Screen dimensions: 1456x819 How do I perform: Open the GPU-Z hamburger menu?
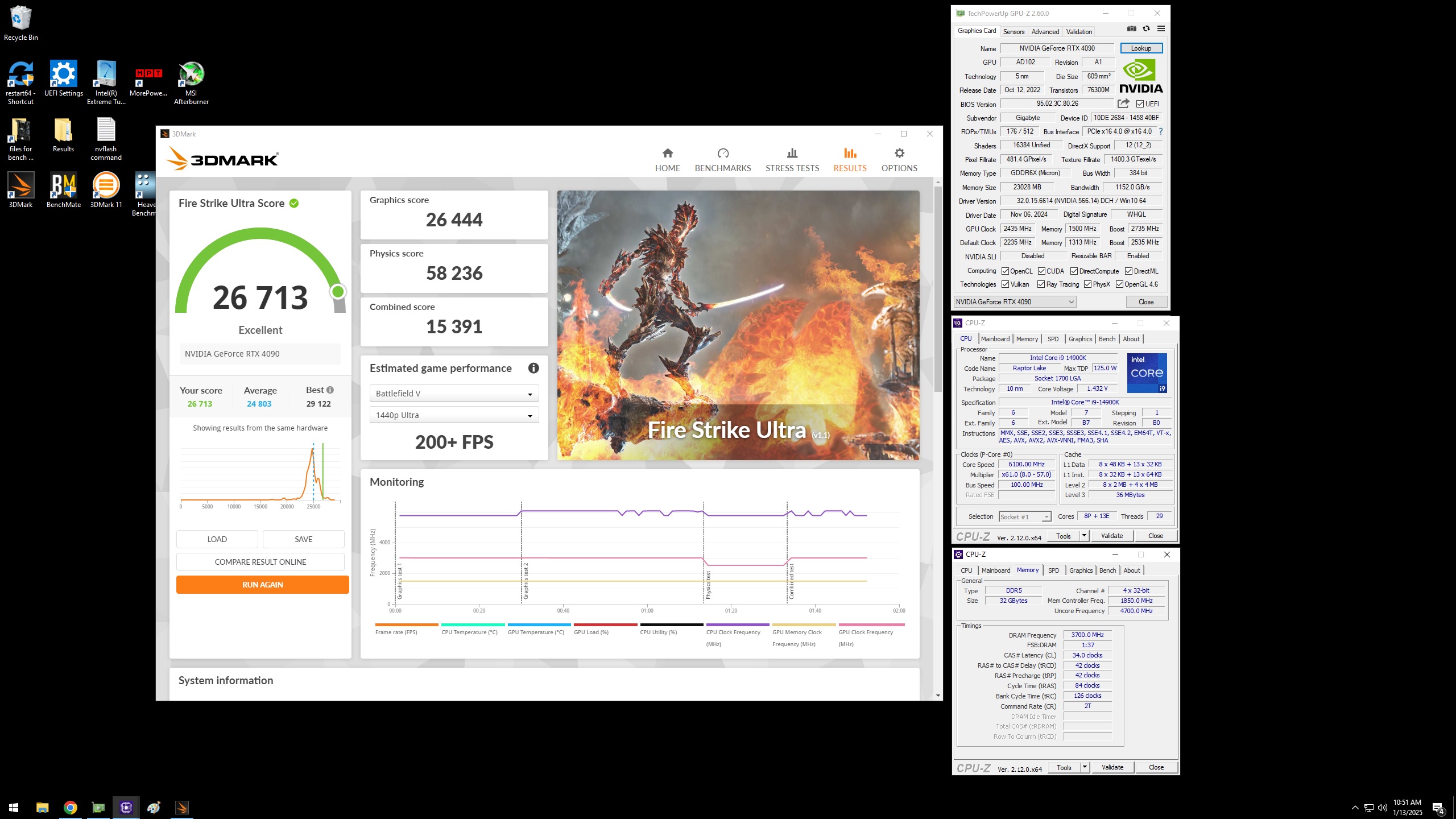point(1161,29)
